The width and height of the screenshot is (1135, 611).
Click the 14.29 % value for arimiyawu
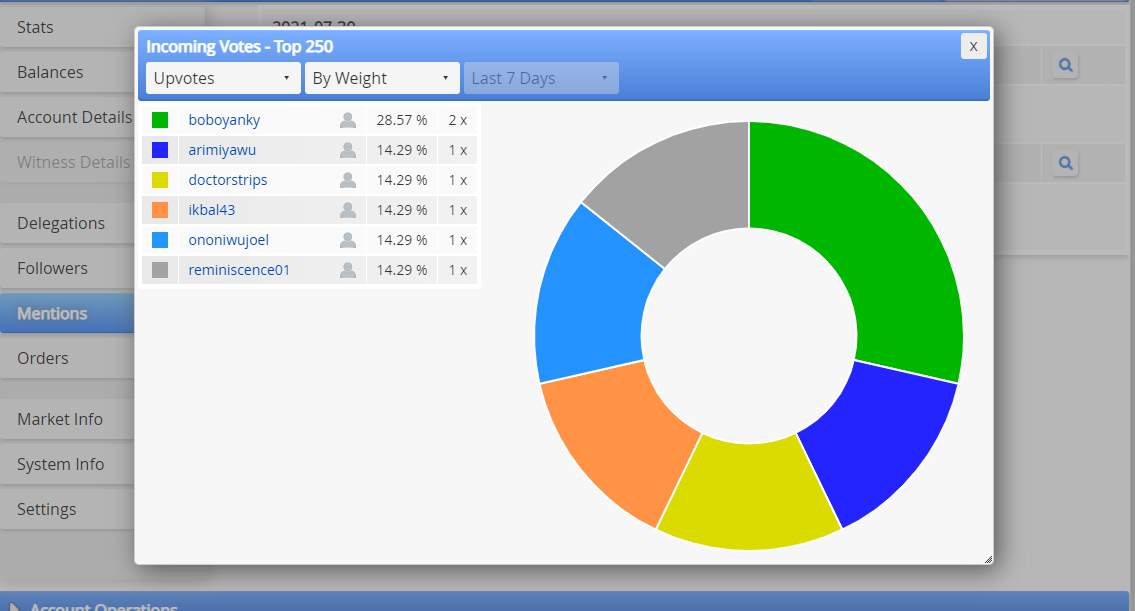(402, 150)
